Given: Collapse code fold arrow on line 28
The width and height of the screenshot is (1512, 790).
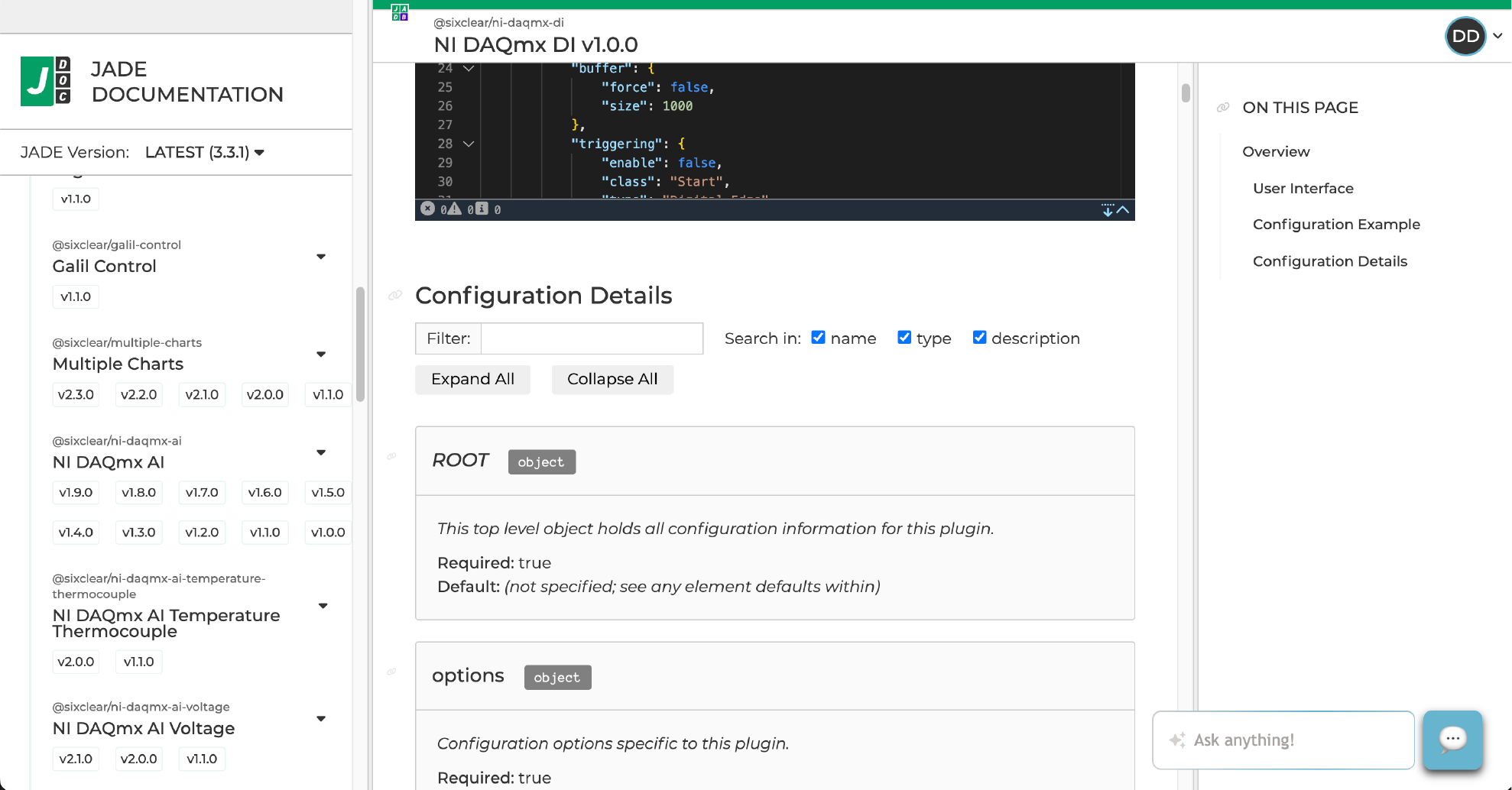Looking at the screenshot, I should coord(469,144).
